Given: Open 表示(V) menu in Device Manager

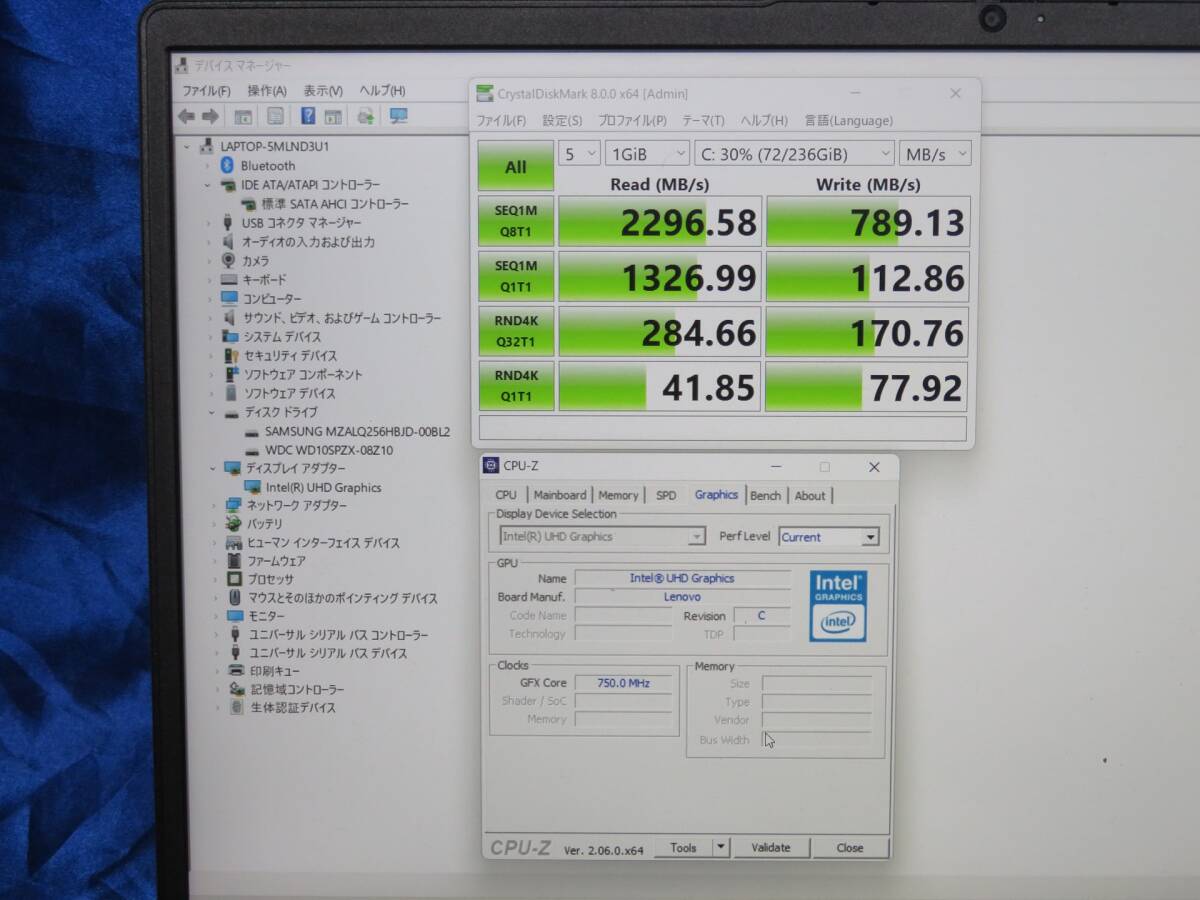Looking at the screenshot, I should coord(323,91).
